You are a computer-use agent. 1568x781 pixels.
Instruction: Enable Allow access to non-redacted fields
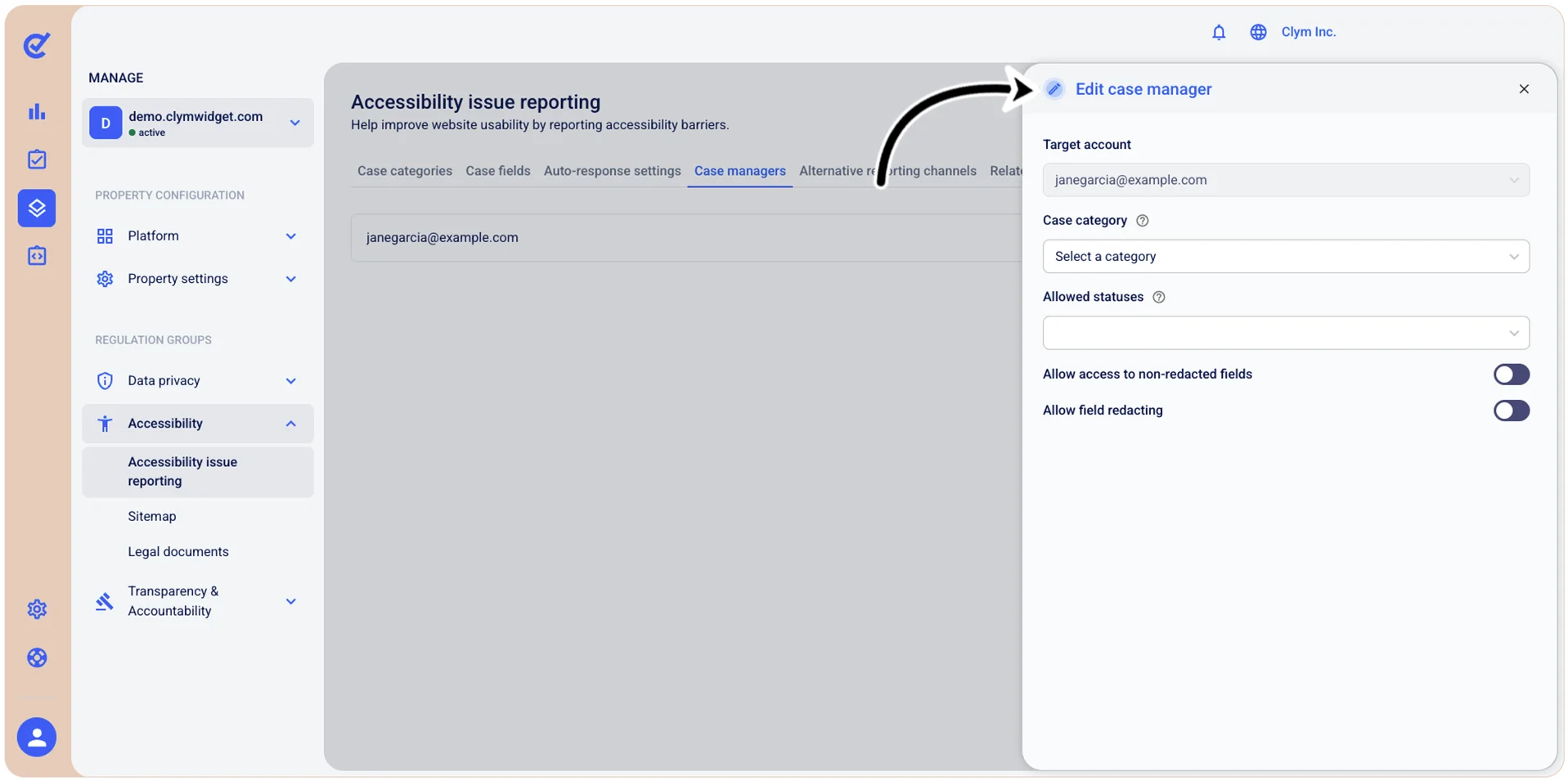[x=1511, y=375]
